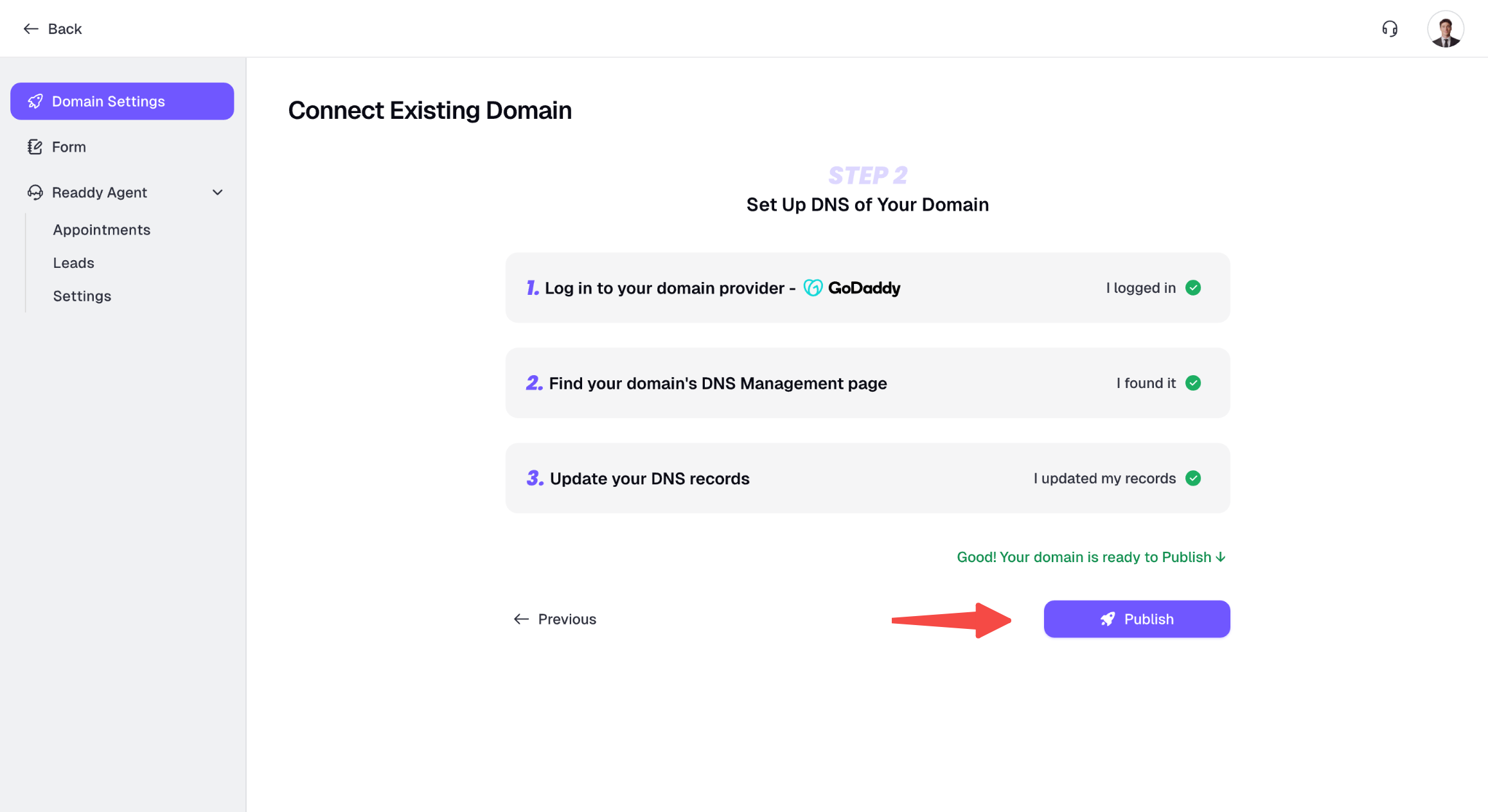Screen dimensions: 1488x812
Task: Click the Domain Settings rocket icon
Action: click(35, 101)
